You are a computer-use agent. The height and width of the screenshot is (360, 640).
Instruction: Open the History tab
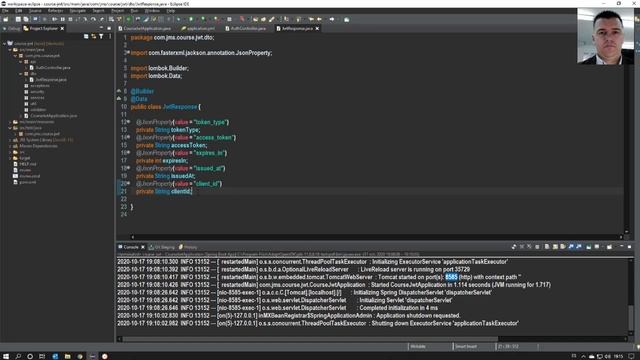tap(188, 247)
